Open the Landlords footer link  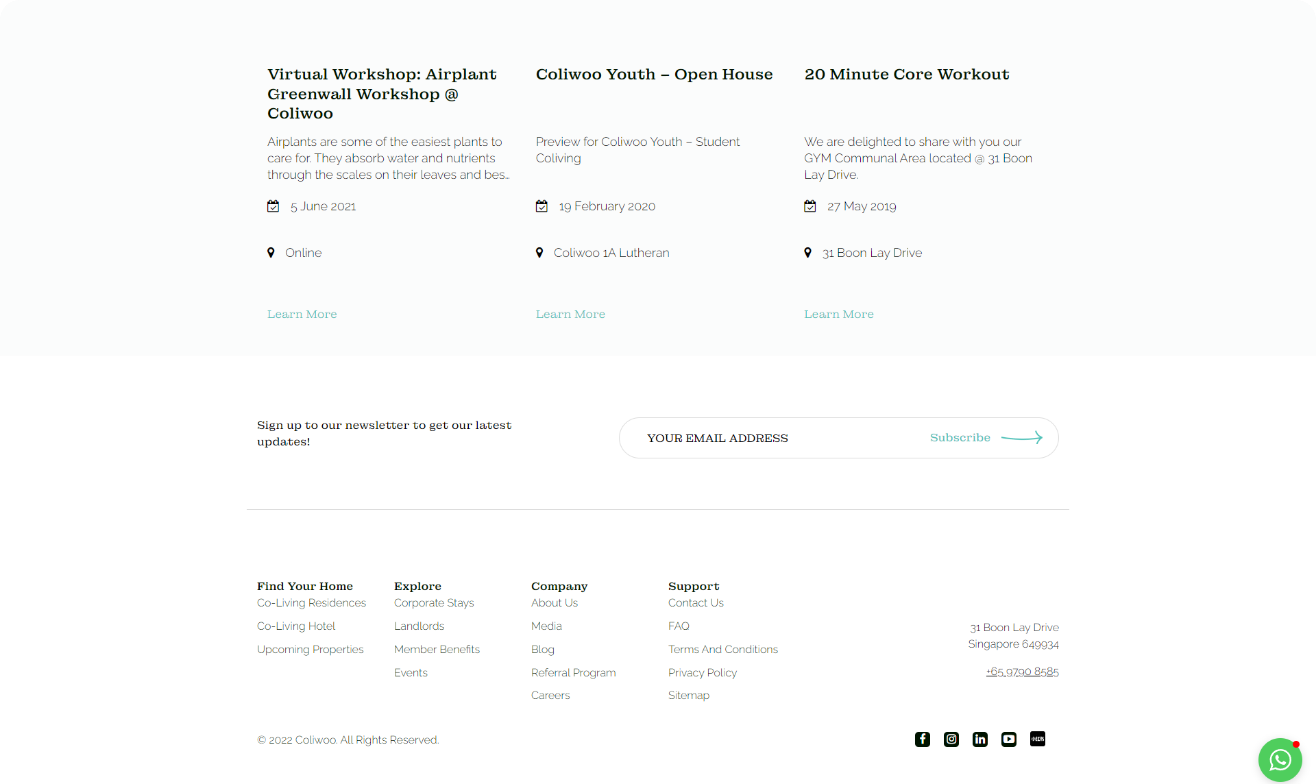pos(419,626)
